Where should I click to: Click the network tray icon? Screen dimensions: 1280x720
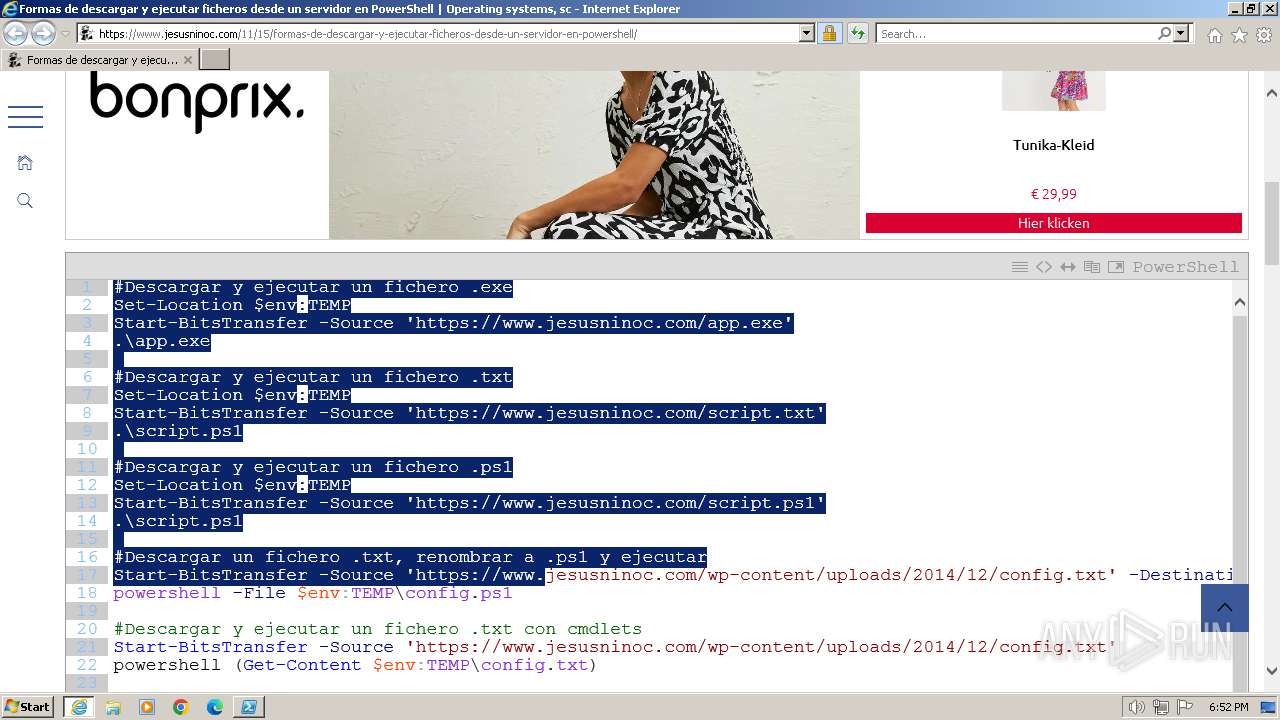pos(1161,707)
